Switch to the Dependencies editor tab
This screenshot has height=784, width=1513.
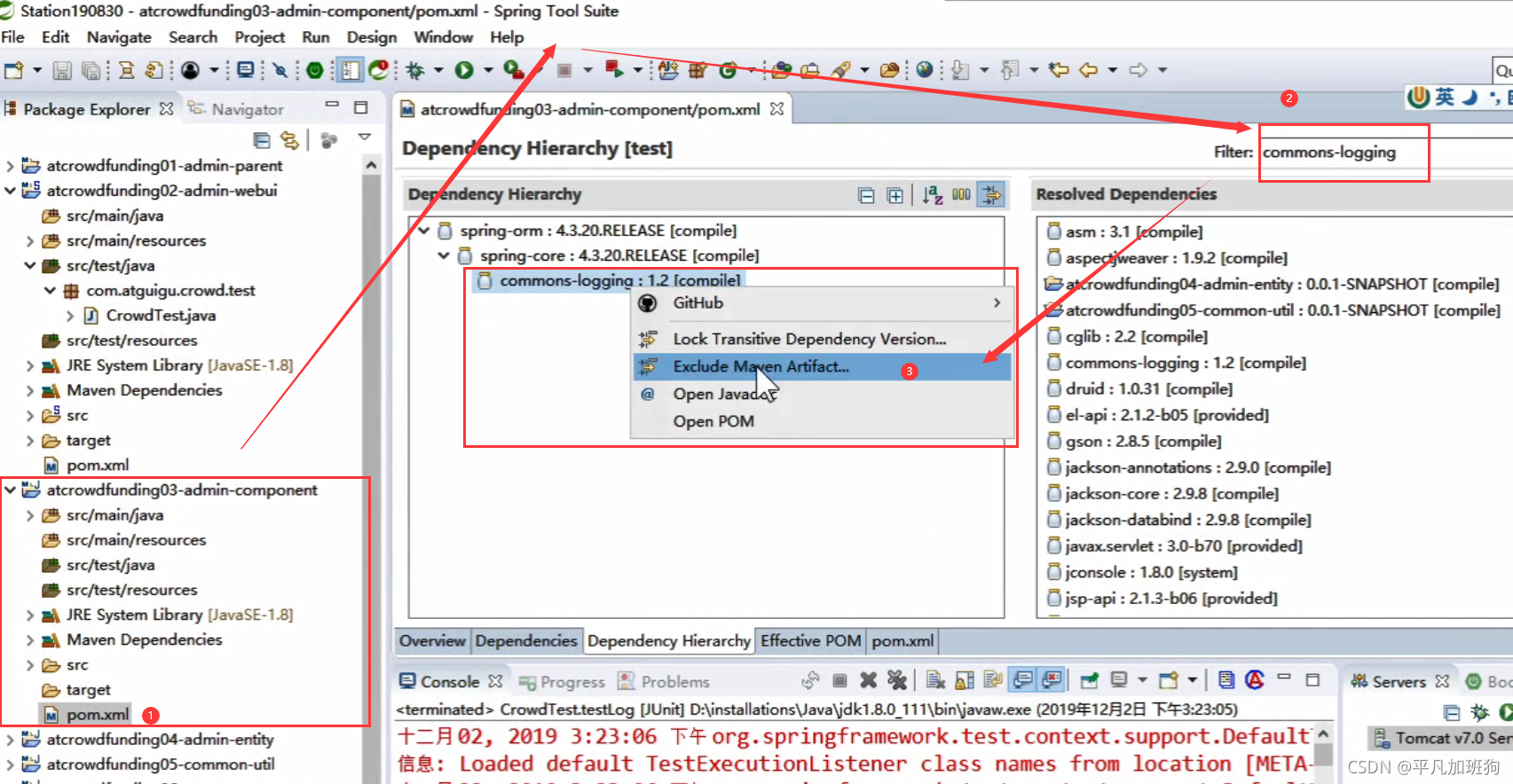point(526,640)
